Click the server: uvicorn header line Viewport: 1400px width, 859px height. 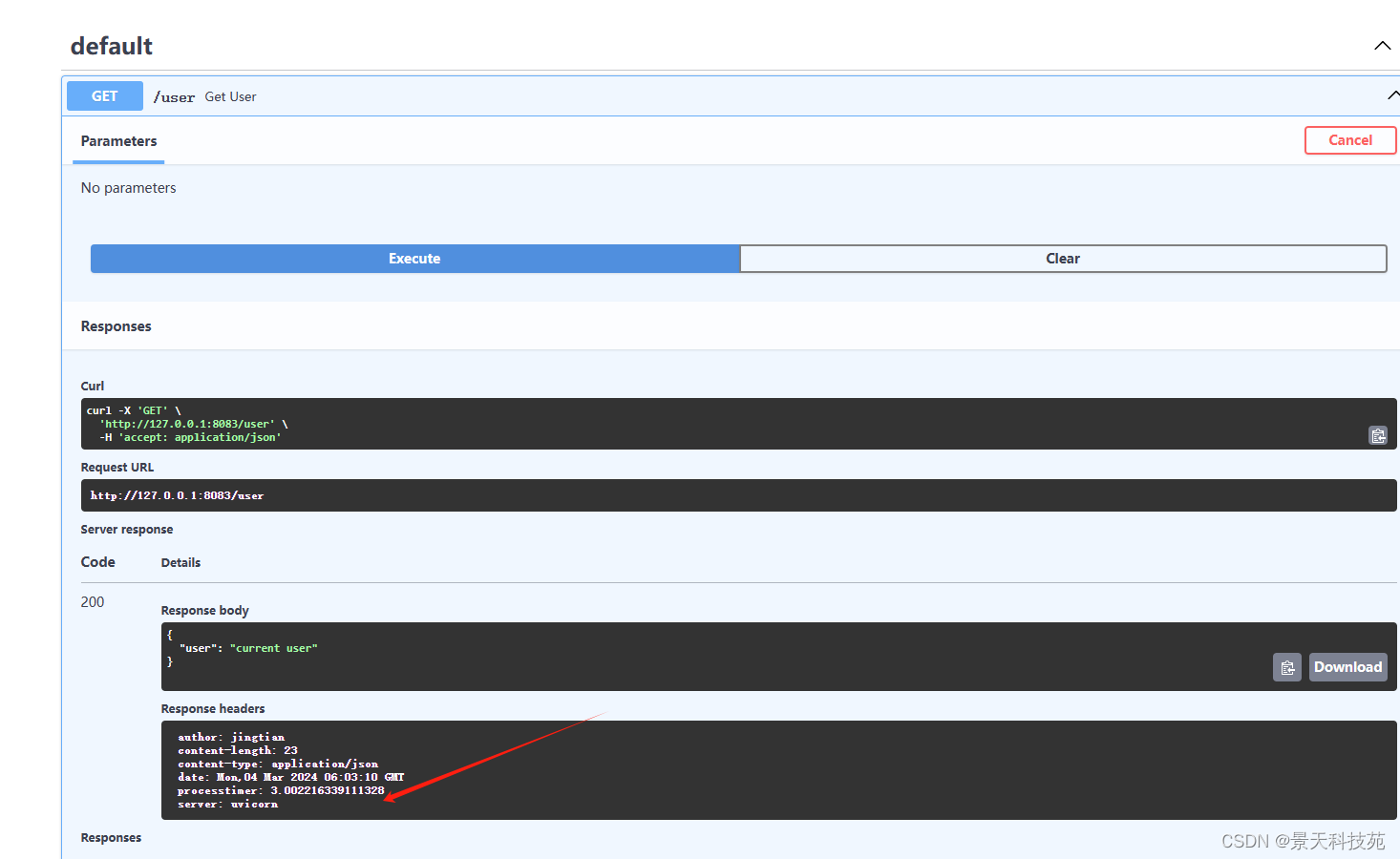[x=227, y=804]
